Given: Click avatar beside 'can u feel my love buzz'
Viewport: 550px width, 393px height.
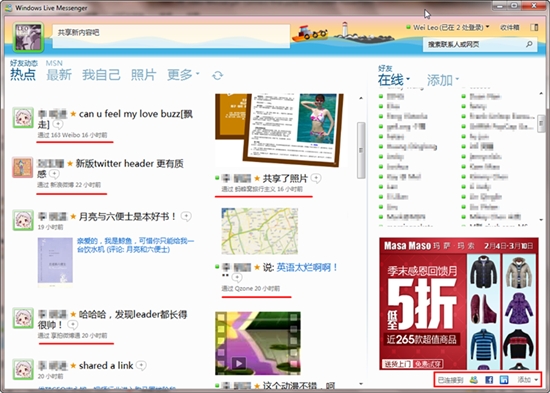Looking at the screenshot, I should (x=23, y=118).
